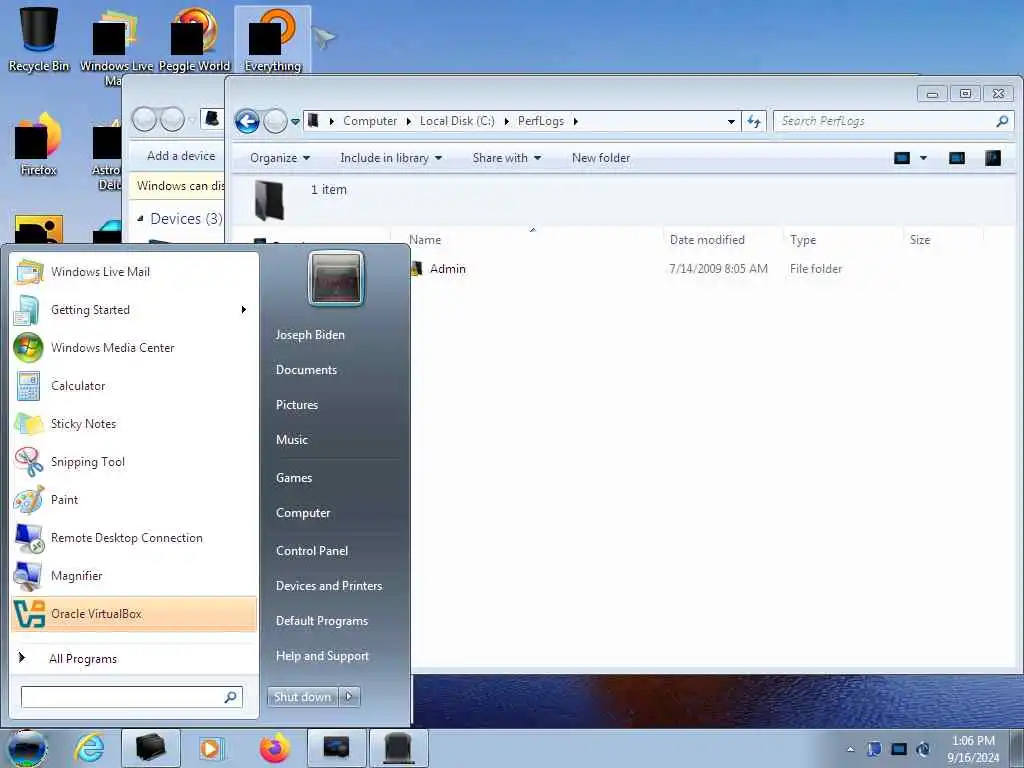Click the Shut down button
The width and height of the screenshot is (1024, 768).
302,697
